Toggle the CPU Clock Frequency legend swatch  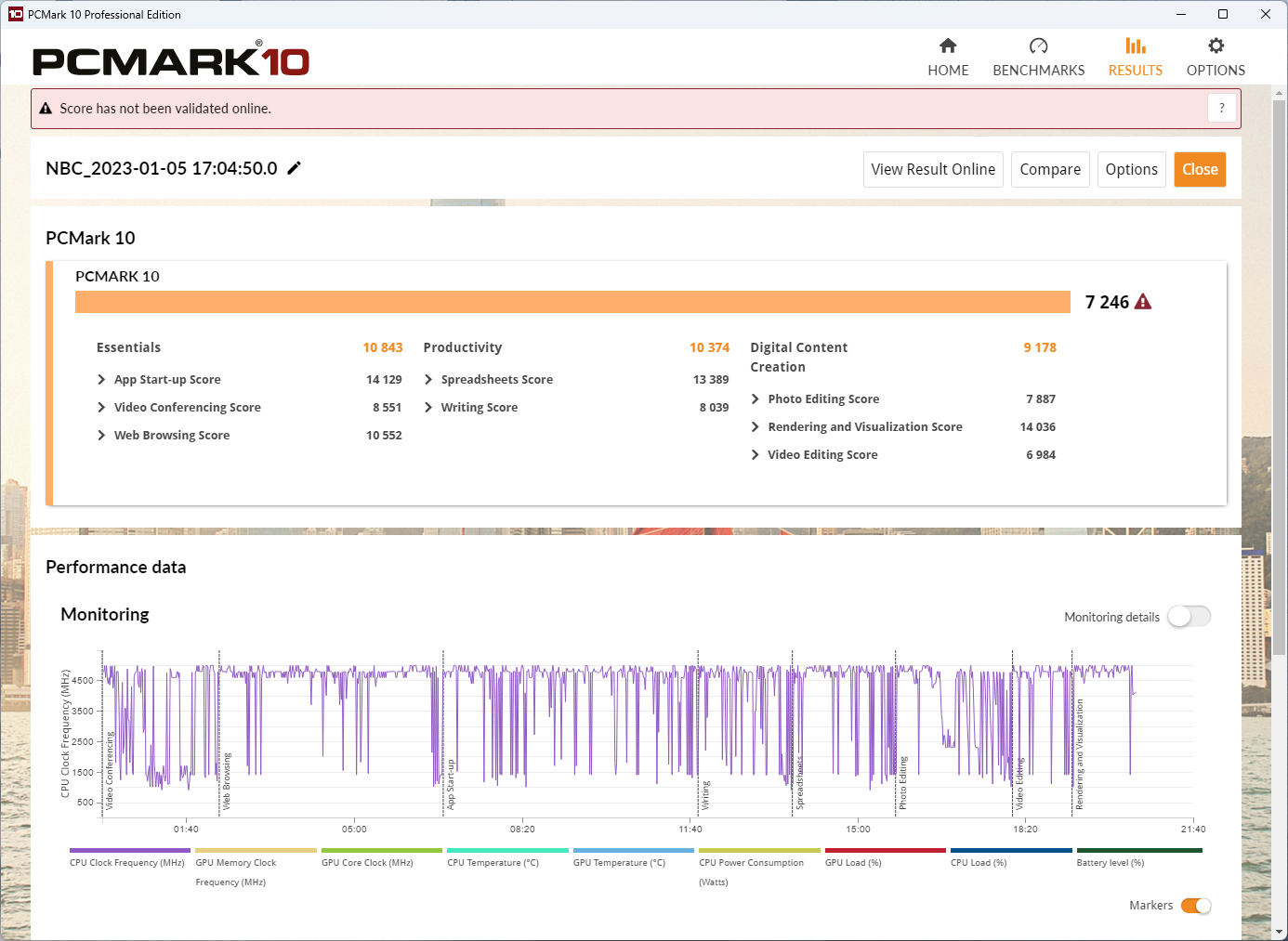click(130, 850)
